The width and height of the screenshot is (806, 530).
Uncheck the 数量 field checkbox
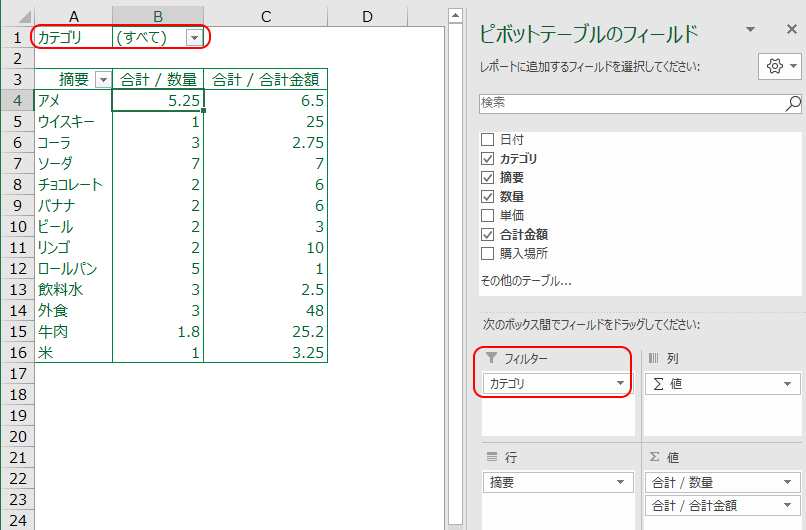pyautogui.click(x=487, y=196)
